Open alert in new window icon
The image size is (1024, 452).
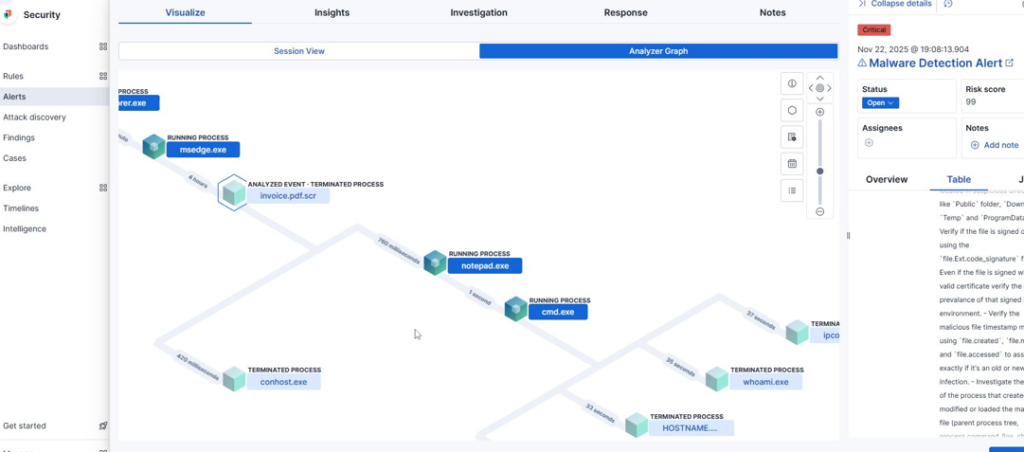1009,63
